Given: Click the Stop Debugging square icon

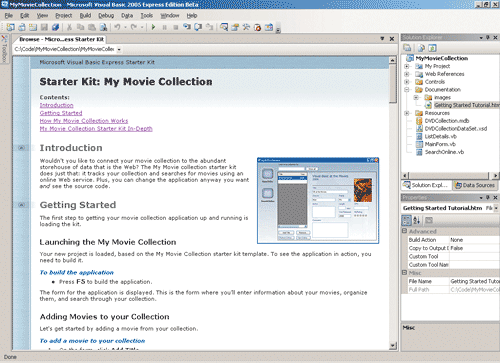Looking at the screenshot, I should [x=175, y=27].
